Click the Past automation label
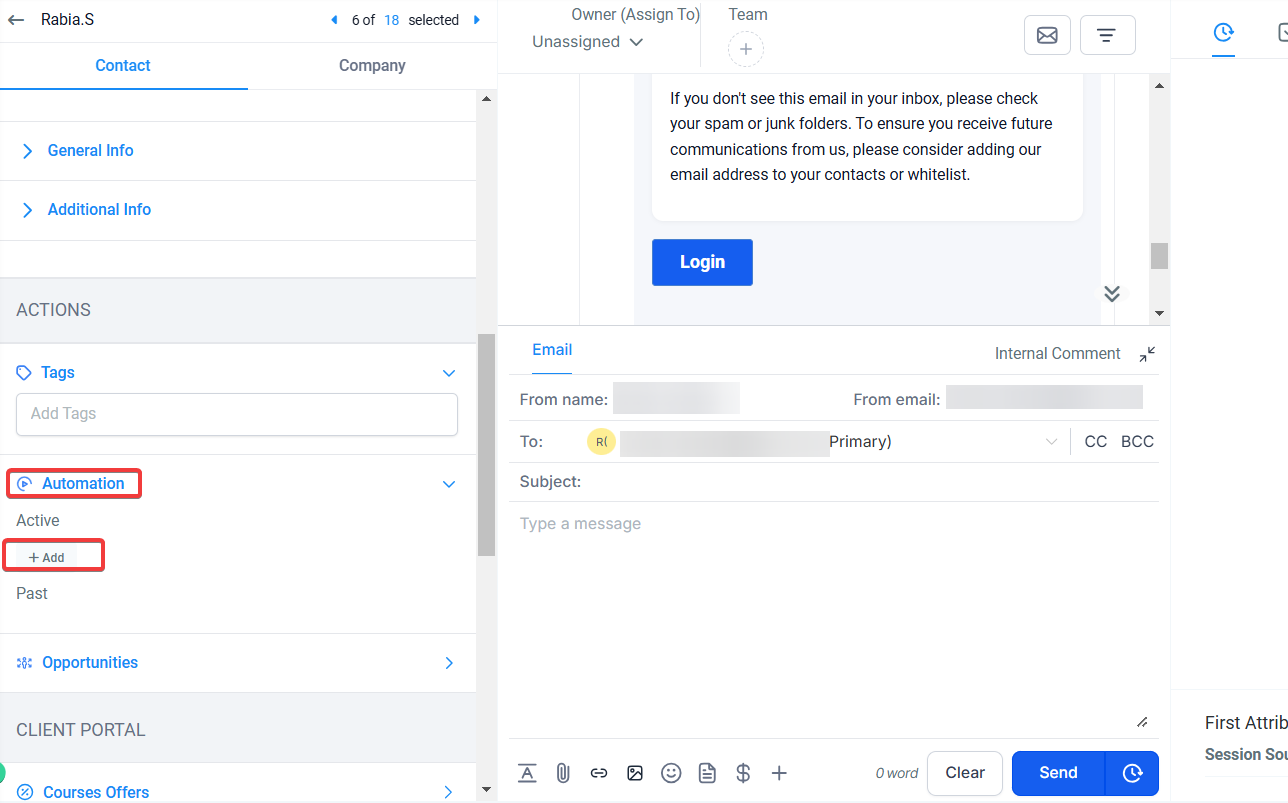The height and width of the screenshot is (803, 1288). (x=32, y=594)
